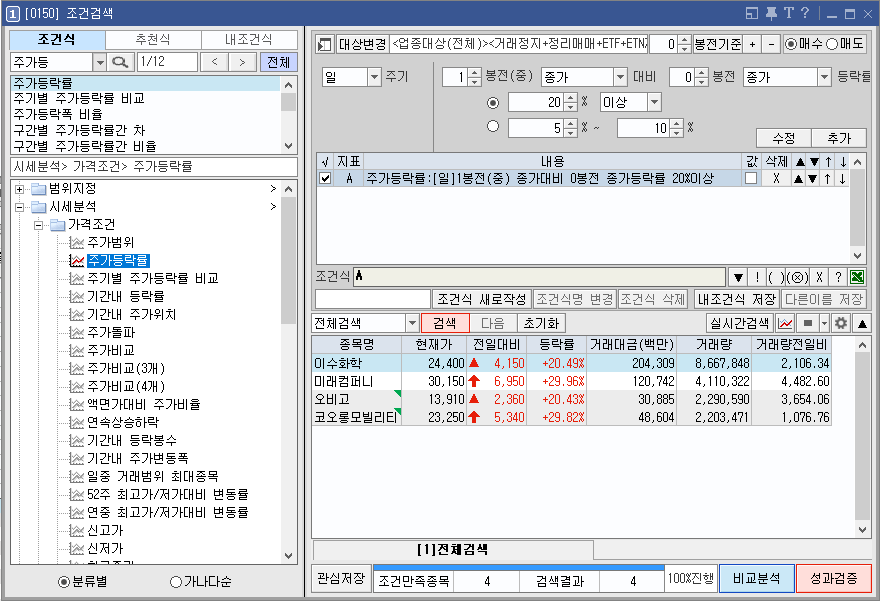The image size is (880, 601).
Task: Open 성과검증 button
Action: 833,578
